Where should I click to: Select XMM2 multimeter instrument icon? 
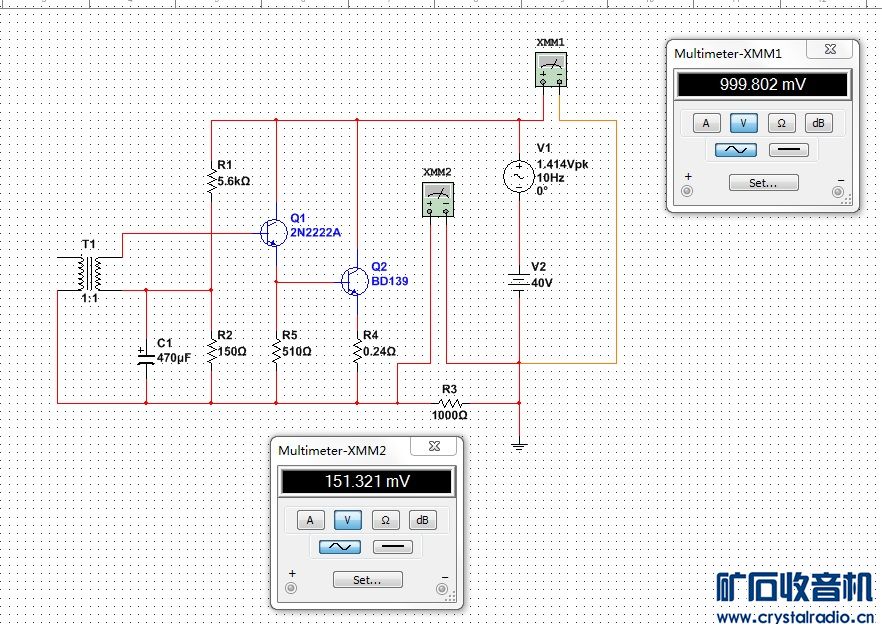tap(438, 200)
